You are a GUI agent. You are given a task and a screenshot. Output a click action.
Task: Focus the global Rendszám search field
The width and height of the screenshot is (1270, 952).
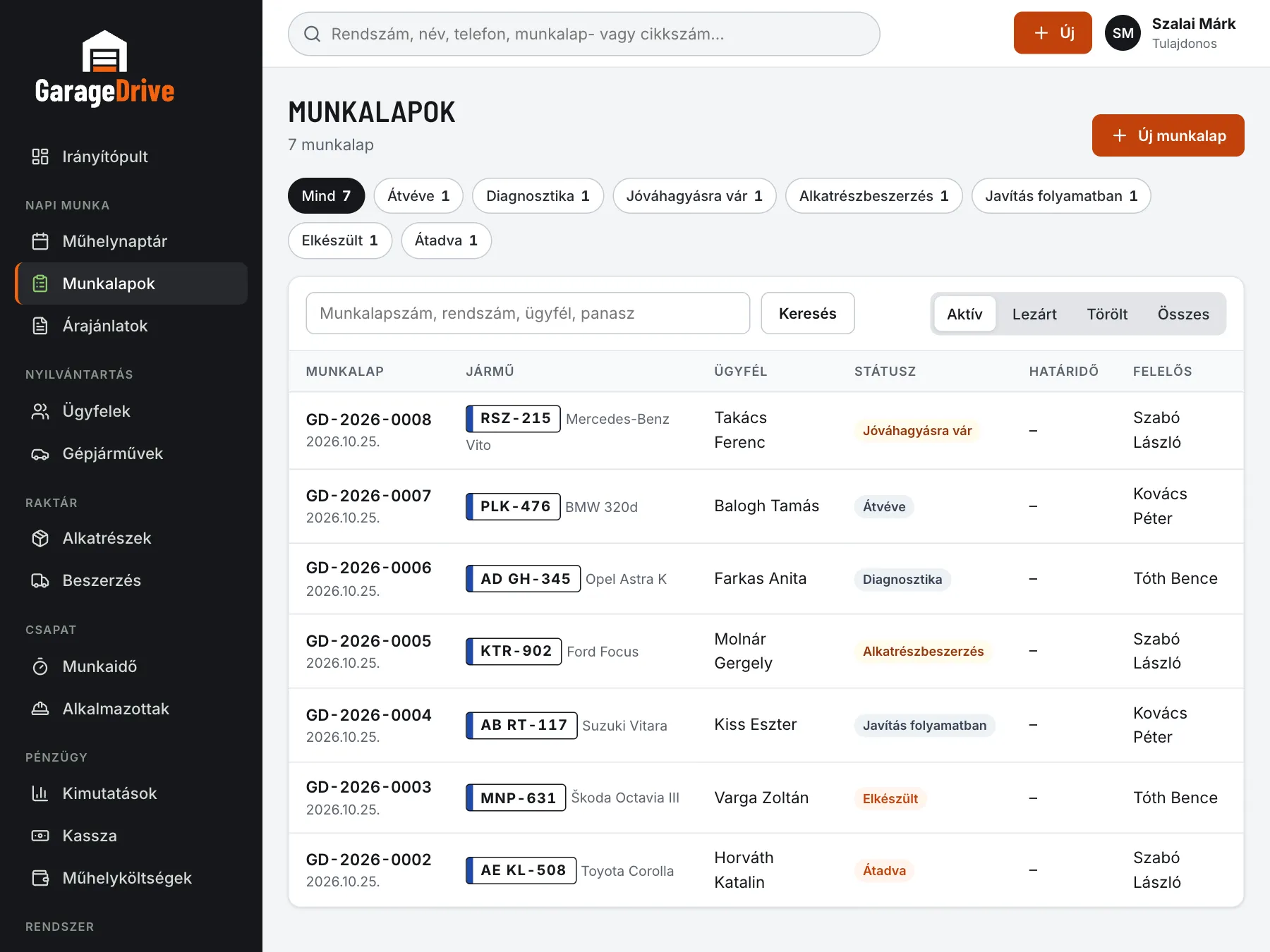coord(583,34)
